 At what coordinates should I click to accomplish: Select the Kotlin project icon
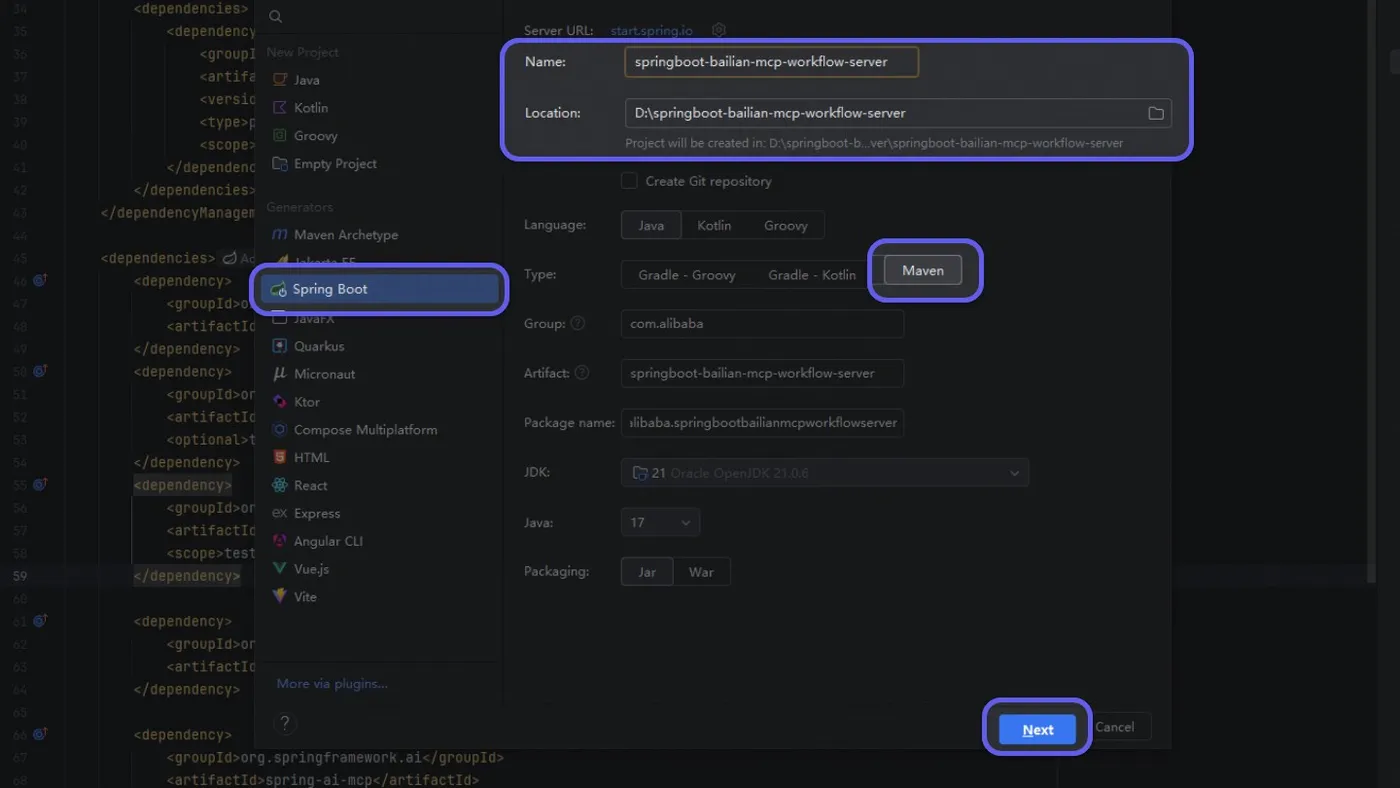click(280, 108)
